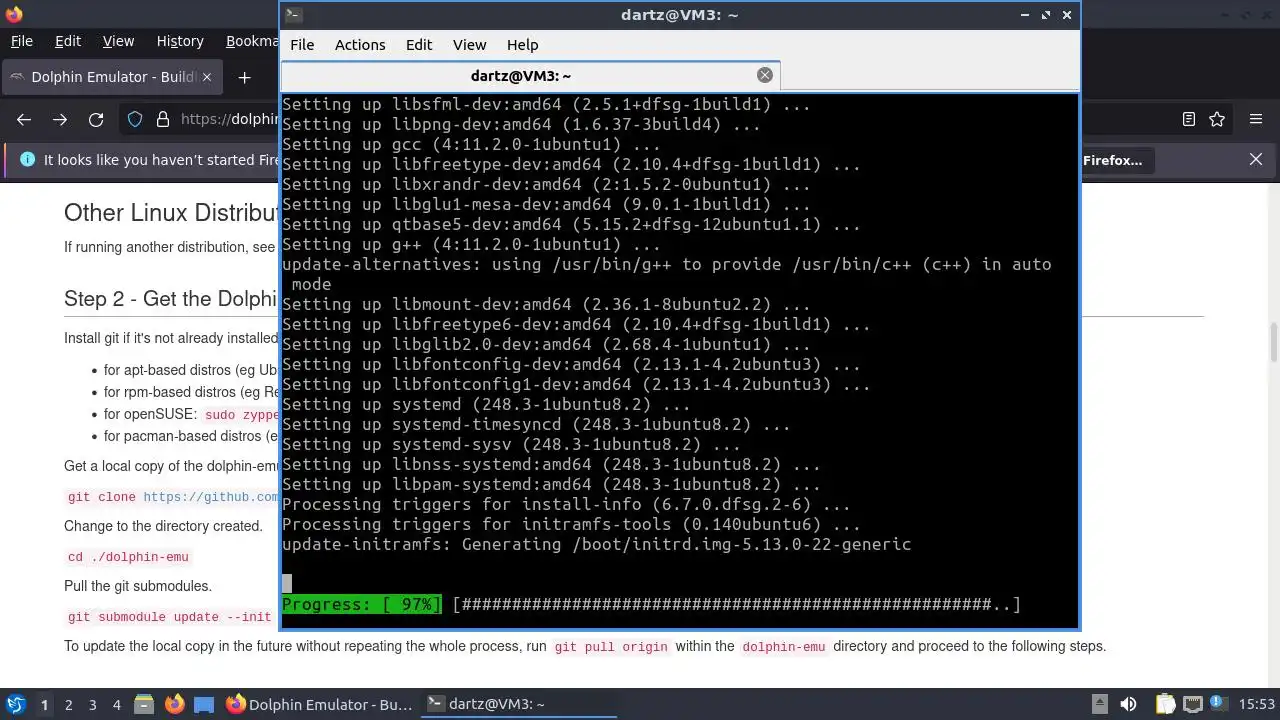Click the terminal progress bar at 97%
Viewport: 1280px width, 720px height.
click(x=651, y=604)
